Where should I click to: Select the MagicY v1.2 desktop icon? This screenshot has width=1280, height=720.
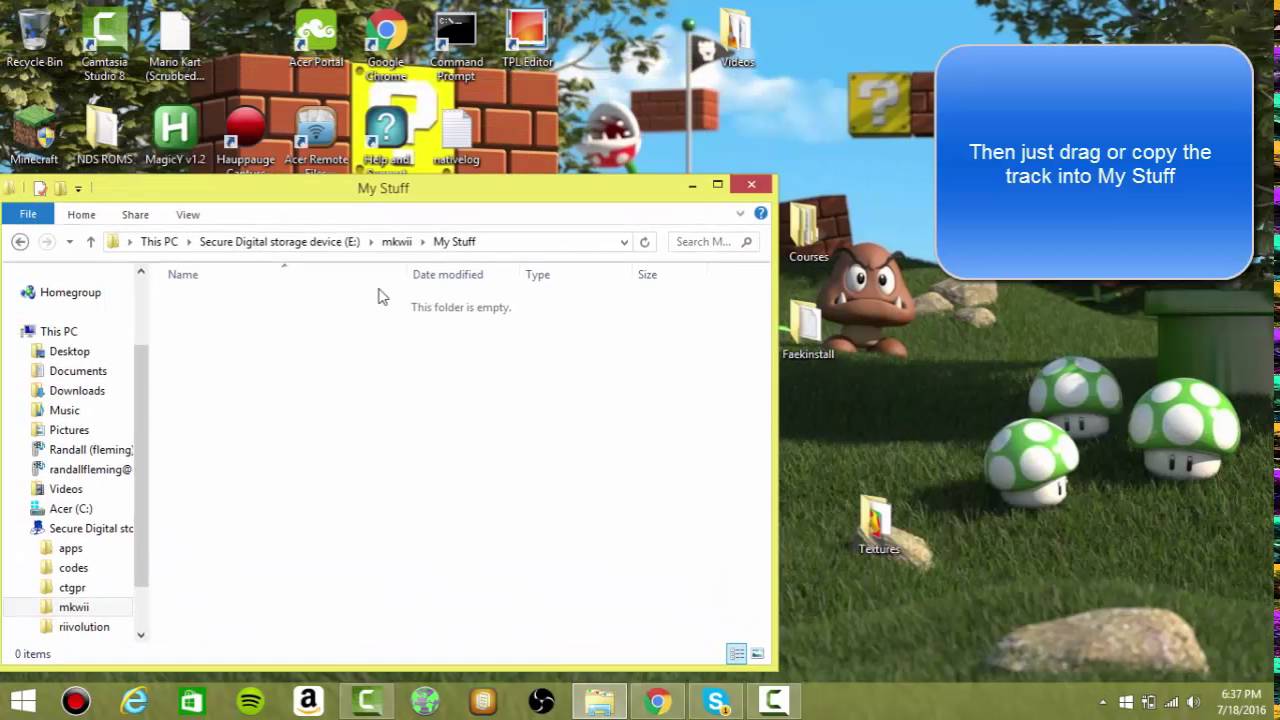point(175,137)
